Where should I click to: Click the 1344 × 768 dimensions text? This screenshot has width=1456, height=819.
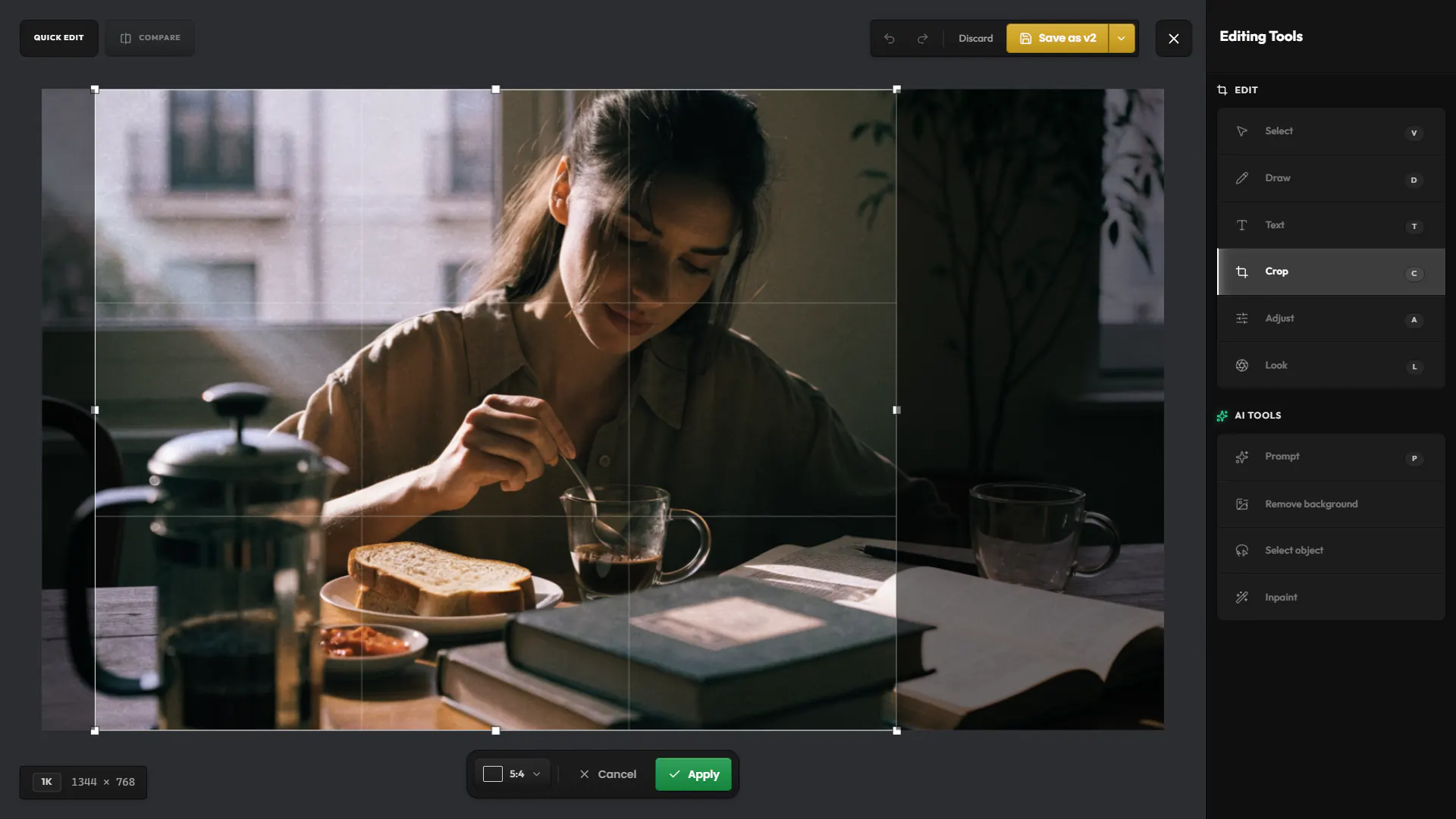[x=103, y=782]
